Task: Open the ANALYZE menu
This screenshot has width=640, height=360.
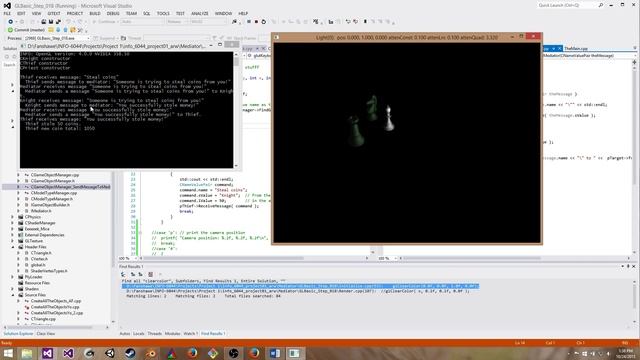Action: pyautogui.click(x=200, y=13)
